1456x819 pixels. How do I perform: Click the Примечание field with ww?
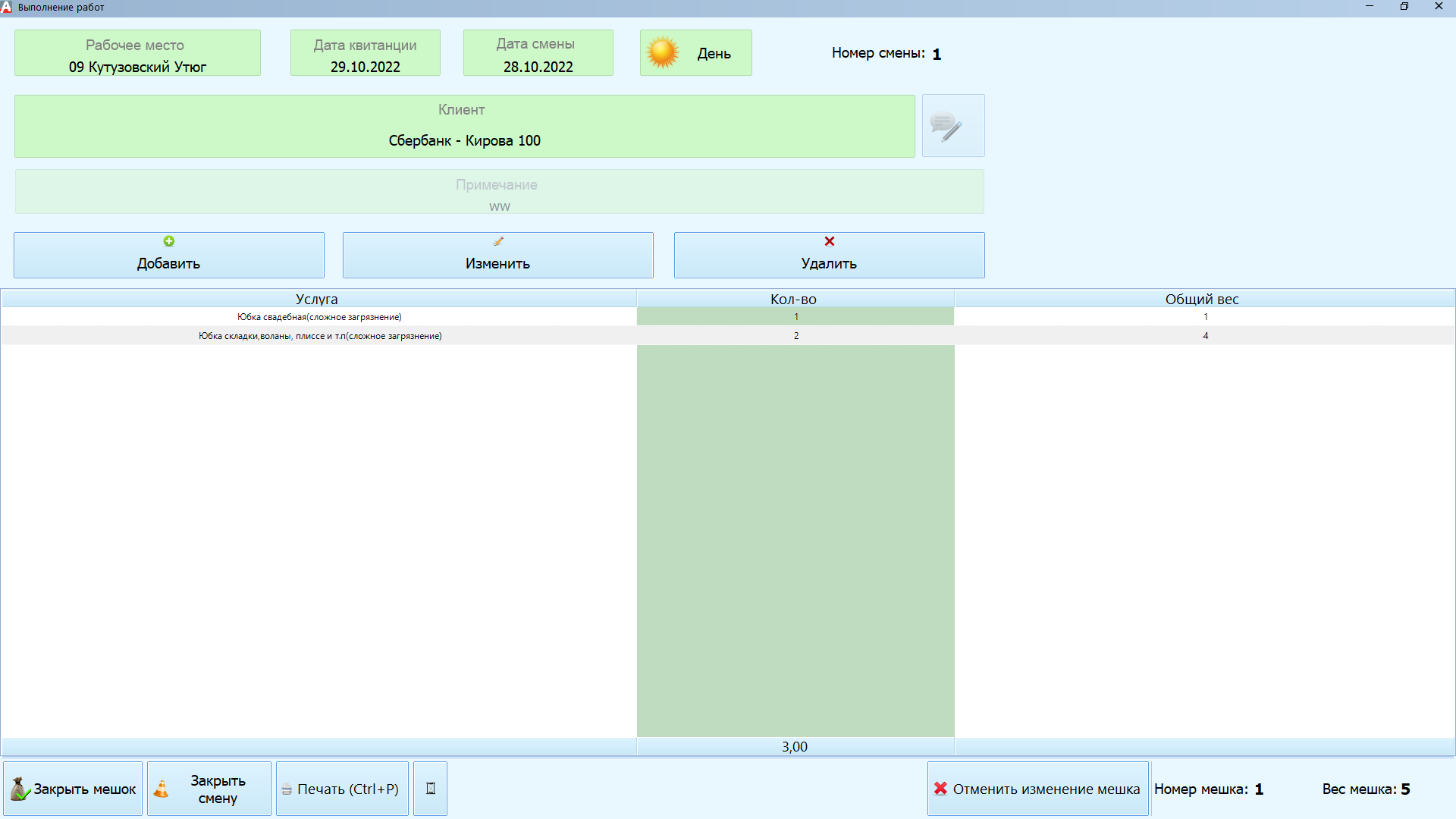coord(500,191)
